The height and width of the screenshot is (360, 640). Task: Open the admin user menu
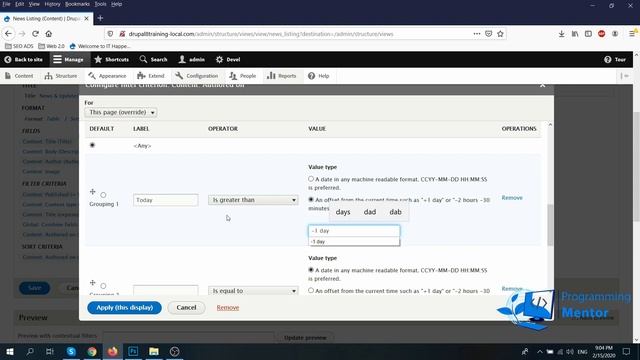point(191,60)
